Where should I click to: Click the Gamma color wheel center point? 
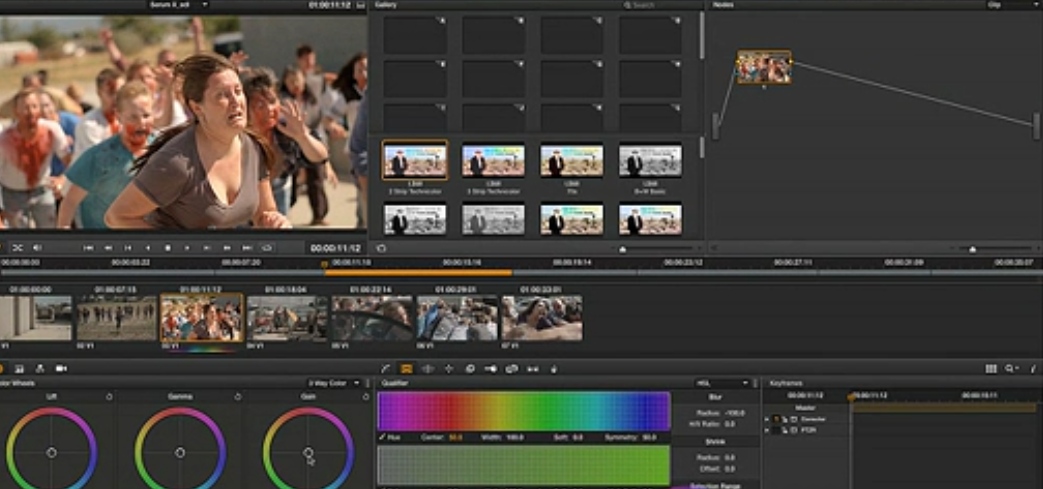point(180,452)
